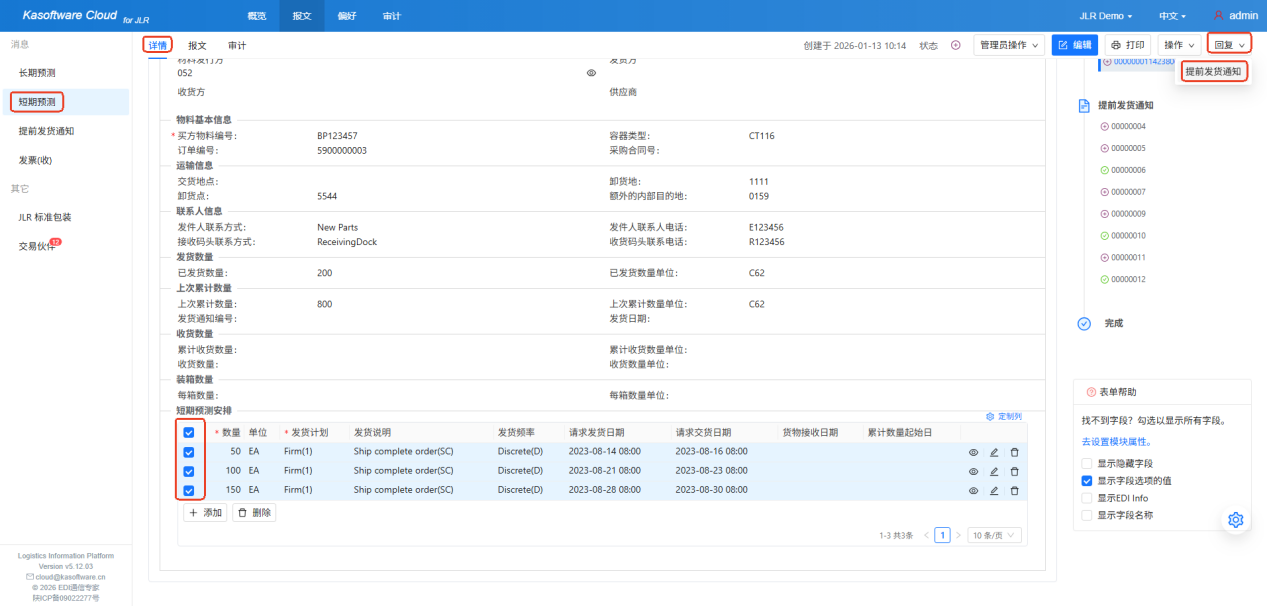Screen dimensions: 1267x606
Task: Click the 添加 button below the table
Action: pyautogui.click(x=205, y=512)
